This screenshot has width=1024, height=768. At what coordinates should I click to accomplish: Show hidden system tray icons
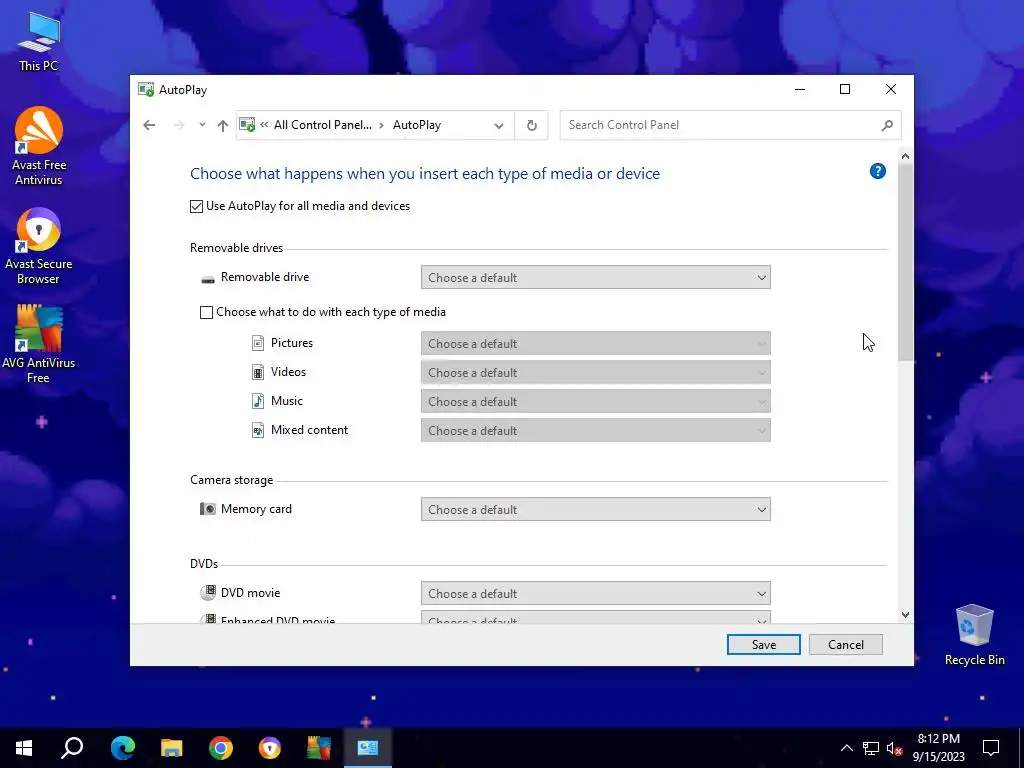point(846,748)
